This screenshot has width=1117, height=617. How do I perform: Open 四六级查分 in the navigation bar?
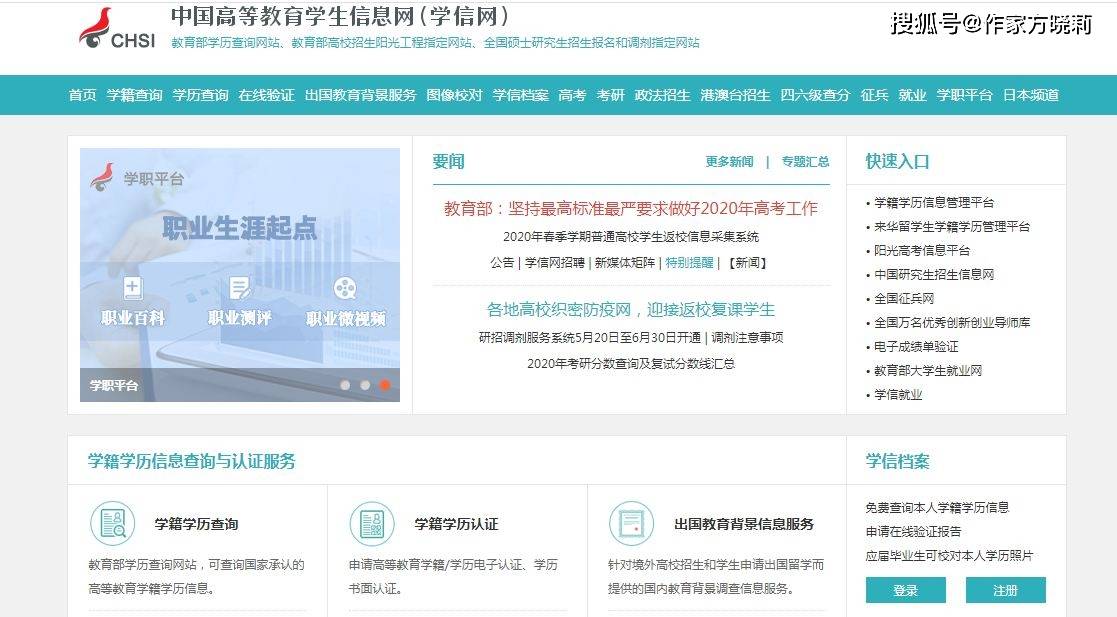coord(816,95)
